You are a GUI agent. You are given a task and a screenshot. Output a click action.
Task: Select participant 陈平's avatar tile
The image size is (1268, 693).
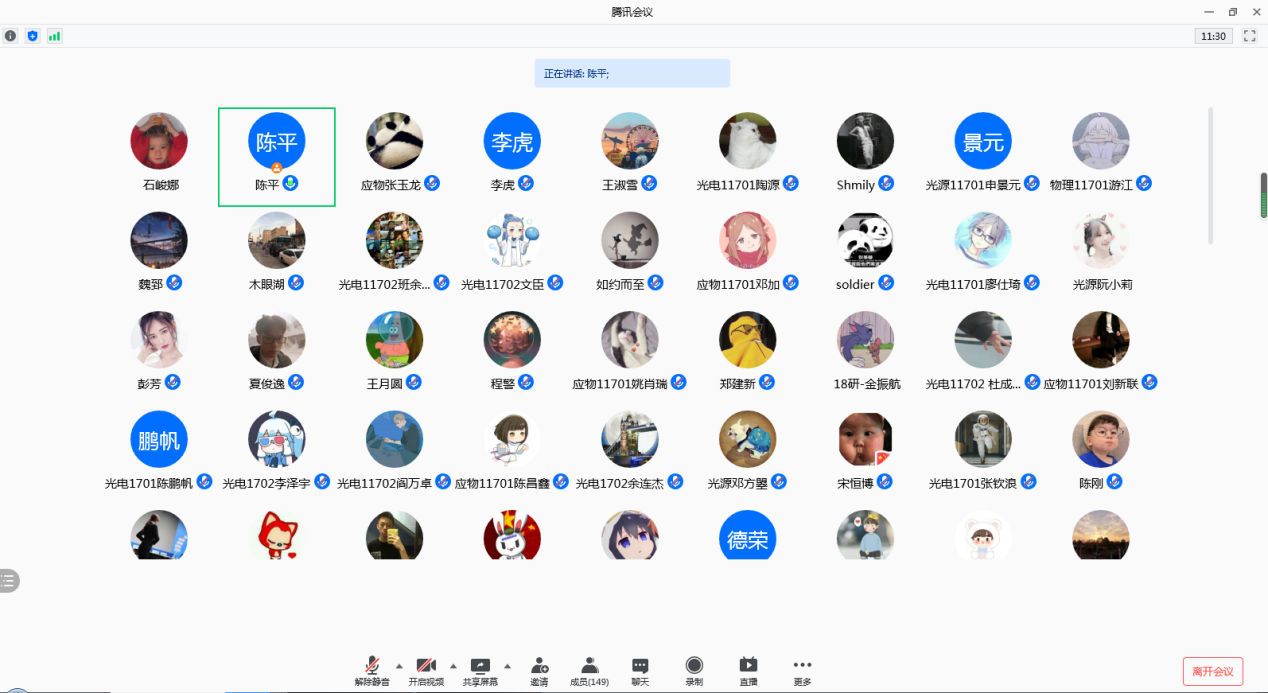tap(277, 142)
